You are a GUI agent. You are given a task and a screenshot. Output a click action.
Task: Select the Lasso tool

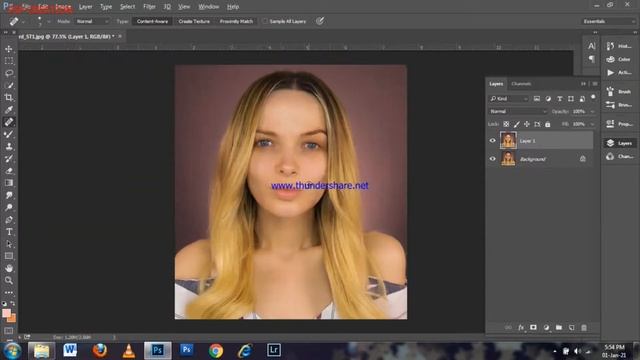(x=9, y=73)
